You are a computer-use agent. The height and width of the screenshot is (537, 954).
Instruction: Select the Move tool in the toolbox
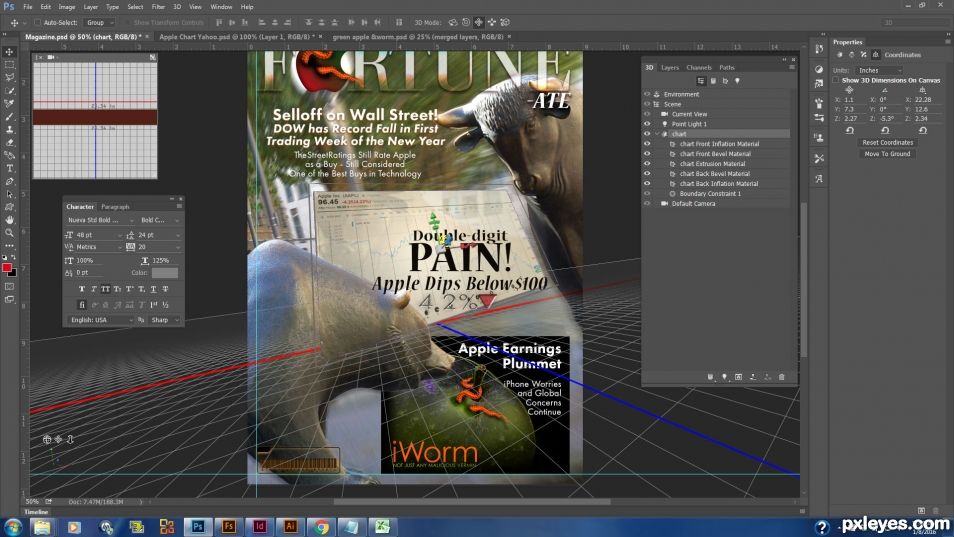[x=9, y=52]
